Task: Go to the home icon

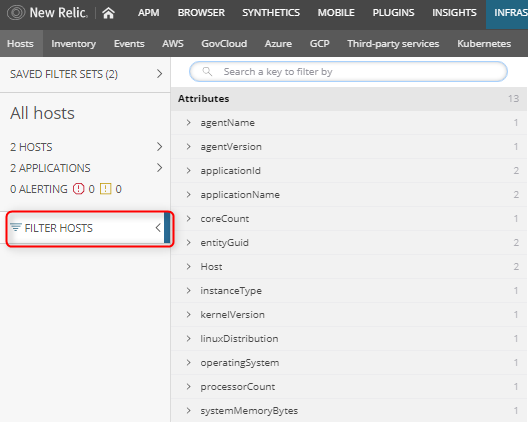Action: [x=108, y=13]
